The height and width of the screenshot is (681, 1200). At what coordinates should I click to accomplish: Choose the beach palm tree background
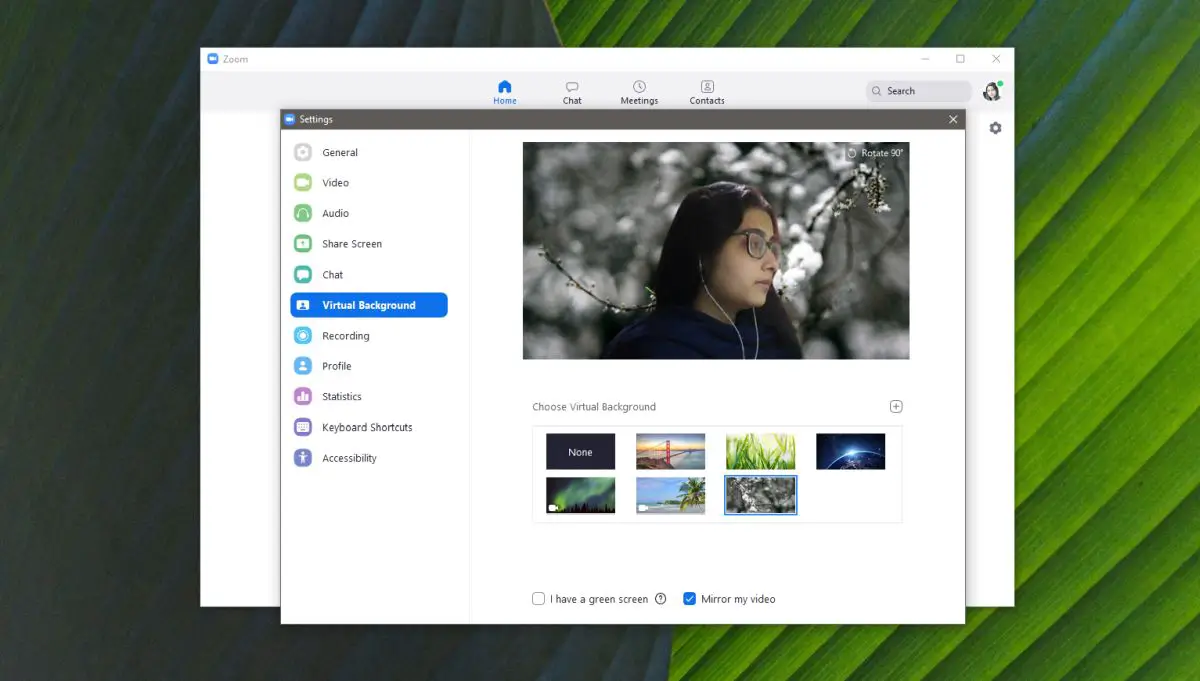(671, 495)
